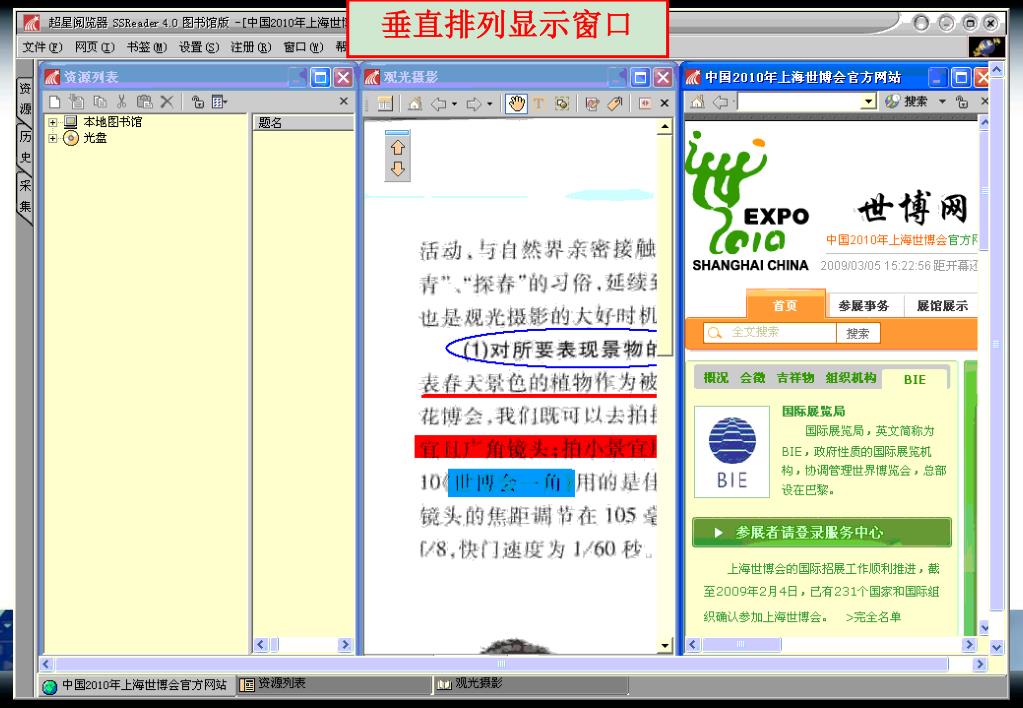Screen dimensions: 1023x708
Task: Open the dropdown arrow next to 搜索
Action: (942, 101)
